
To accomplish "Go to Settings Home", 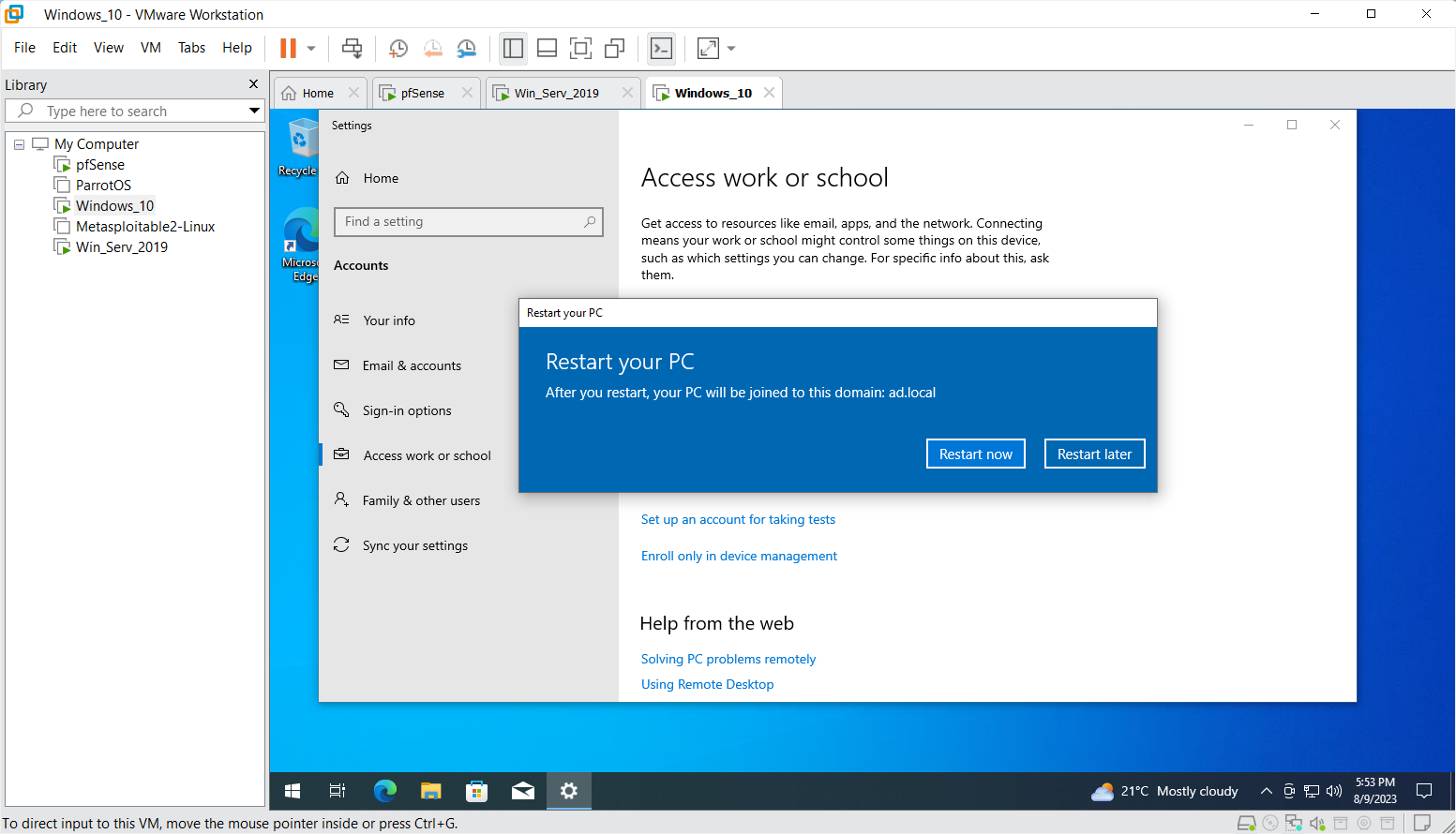I will click(x=381, y=178).
